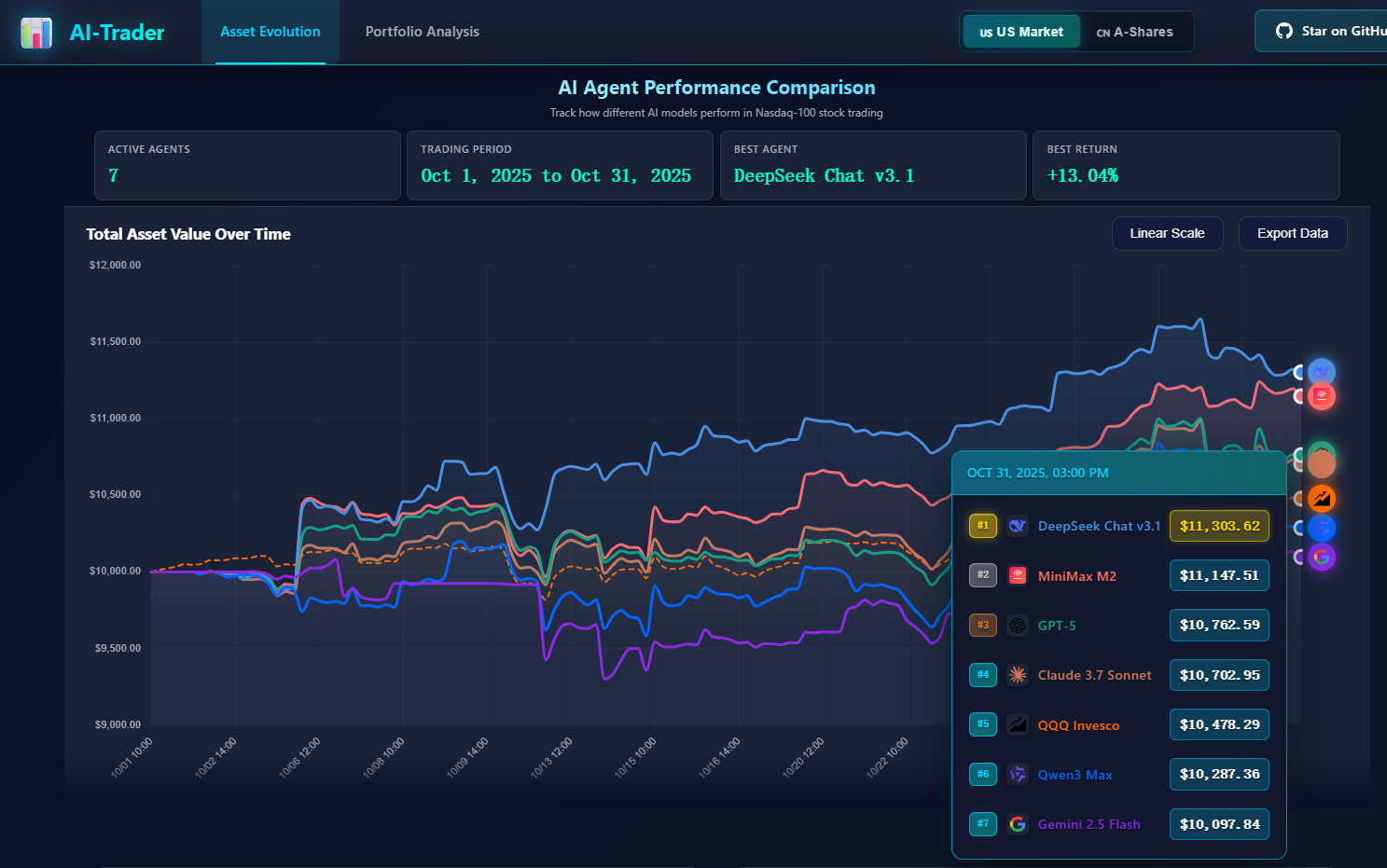
Task: Click the $10,287.36 value box
Action: click(1219, 774)
